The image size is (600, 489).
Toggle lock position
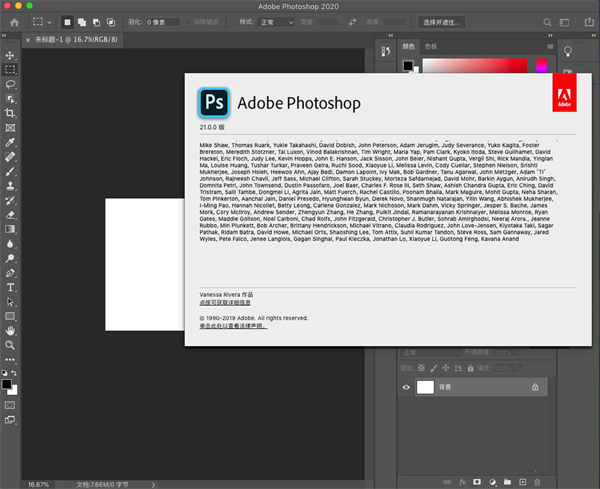446,368
